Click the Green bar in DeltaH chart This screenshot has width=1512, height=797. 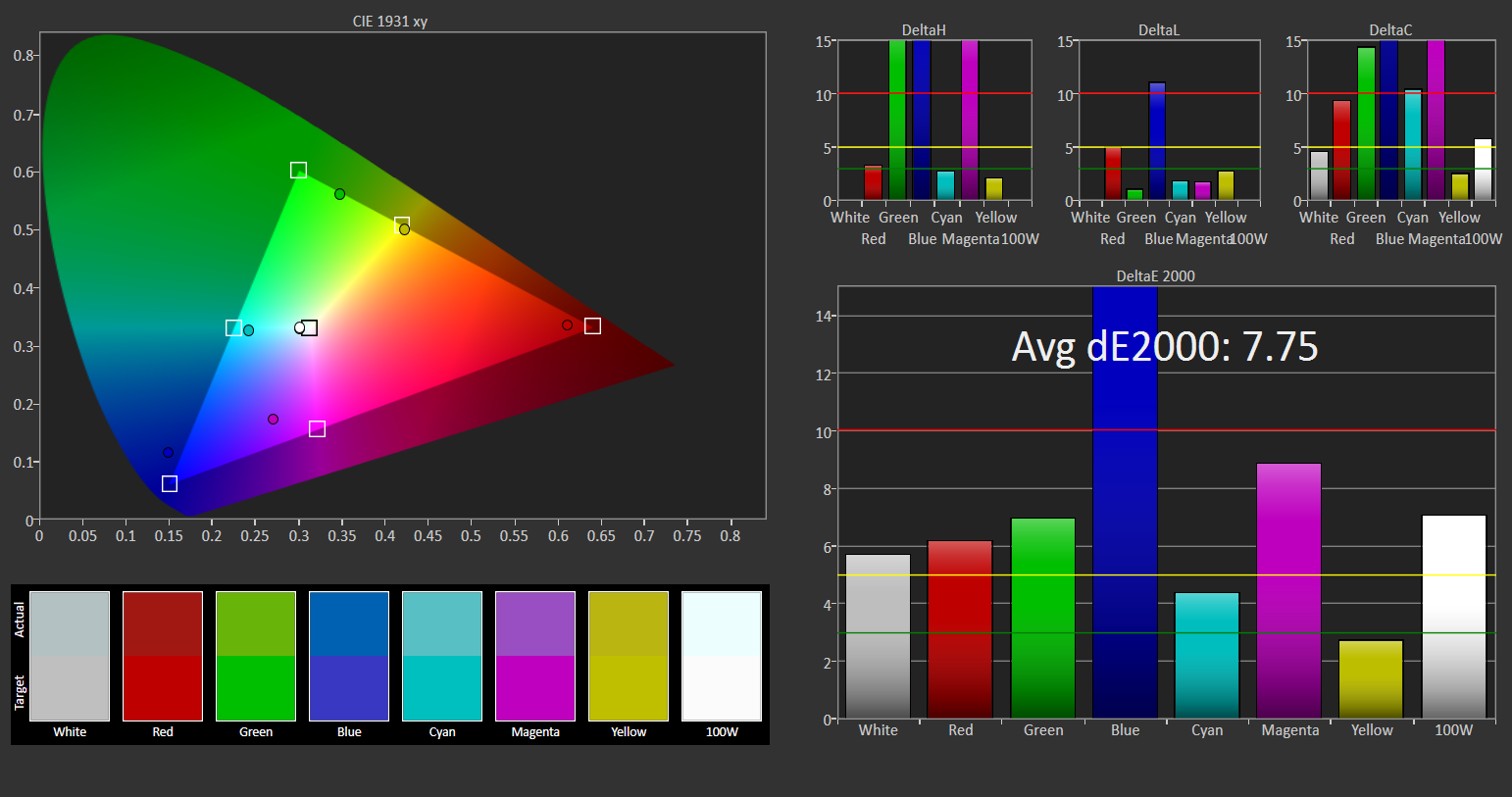click(x=897, y=121)
